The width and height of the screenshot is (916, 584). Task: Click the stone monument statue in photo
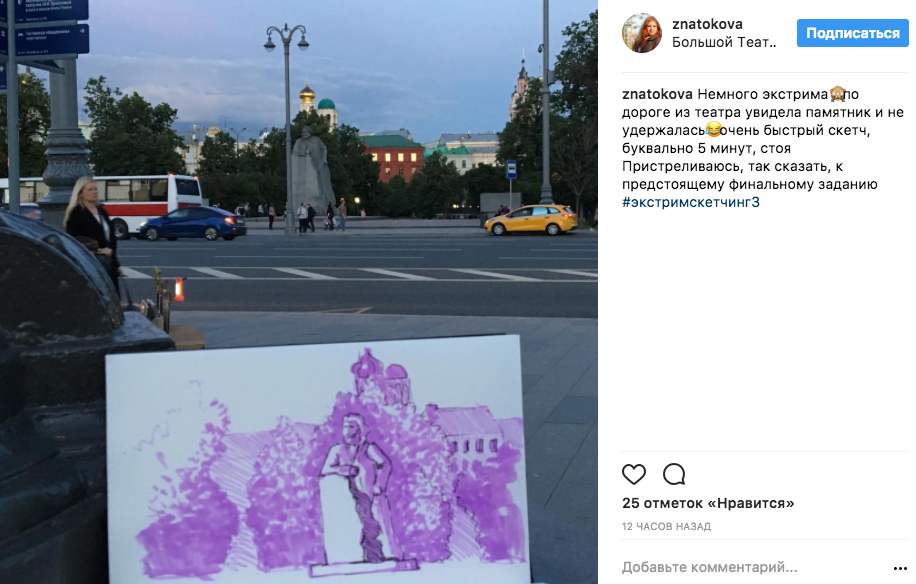313,169
